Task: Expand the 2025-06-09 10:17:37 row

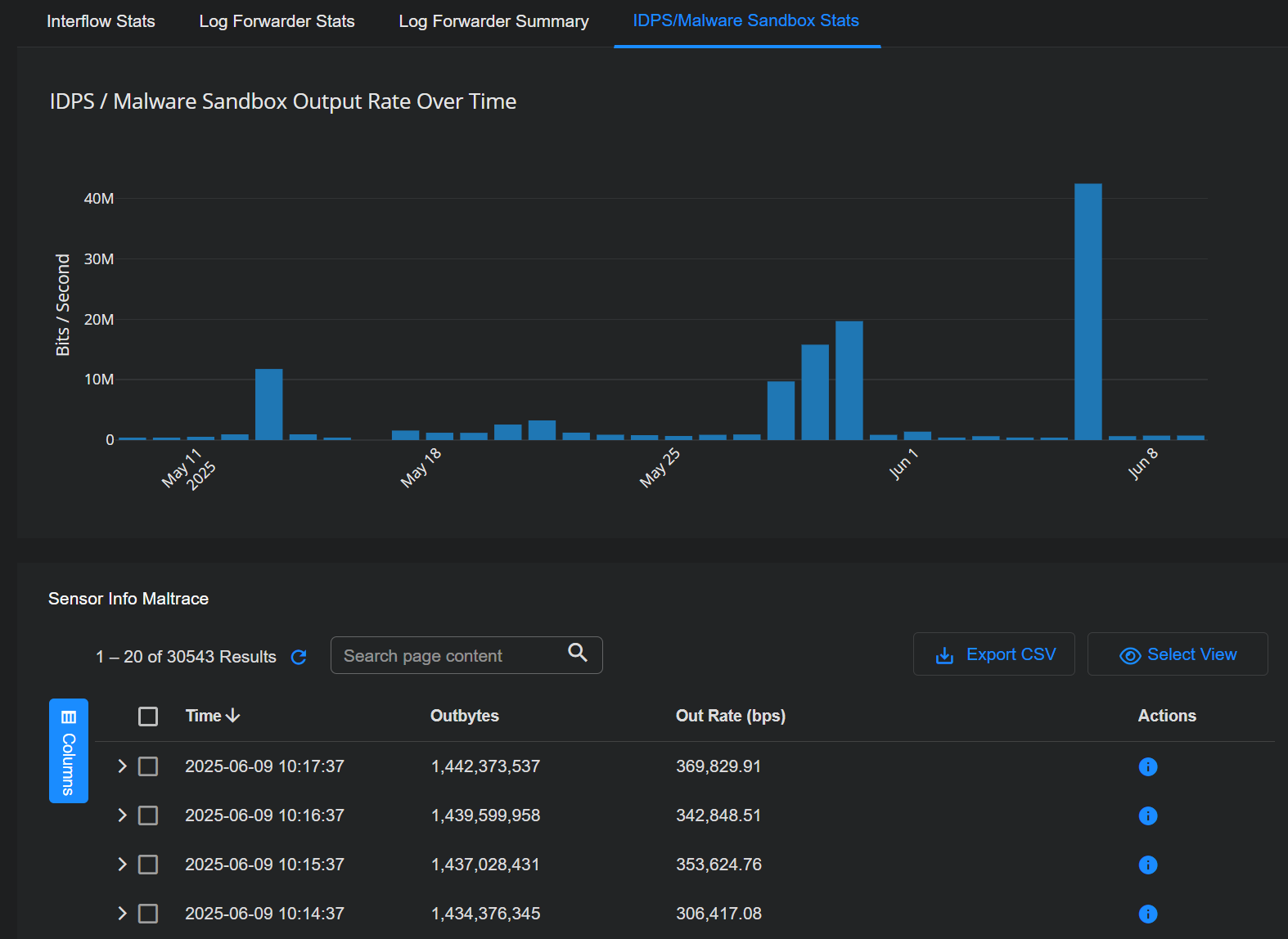Action: (122, 766)
